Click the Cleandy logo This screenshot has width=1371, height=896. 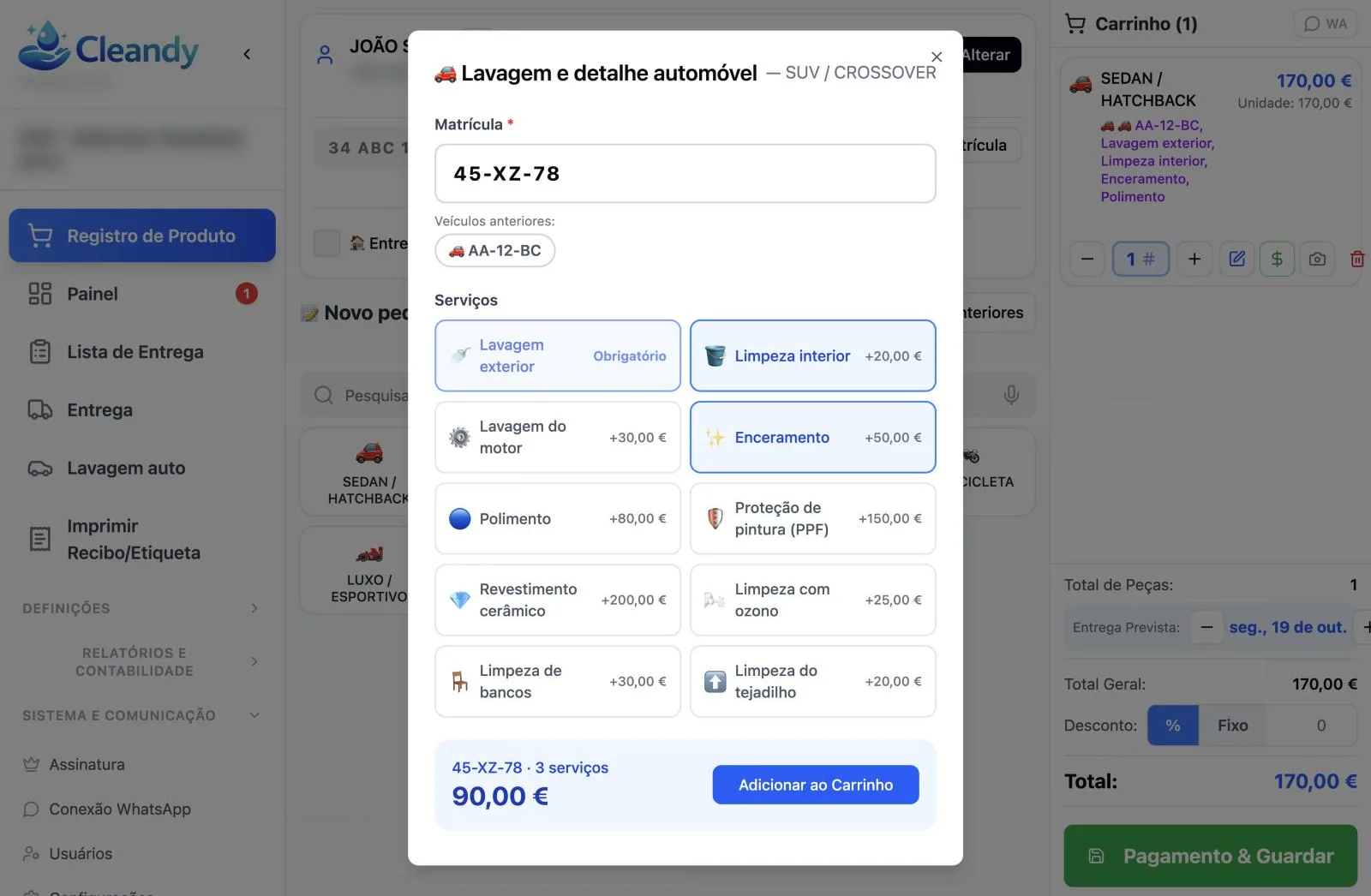coord(108,46)
